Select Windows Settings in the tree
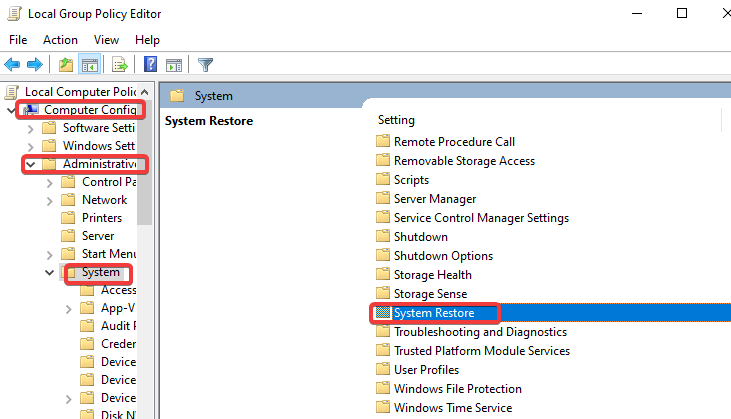The height and width of the screenshot is (419, 731). pos(99,146)
